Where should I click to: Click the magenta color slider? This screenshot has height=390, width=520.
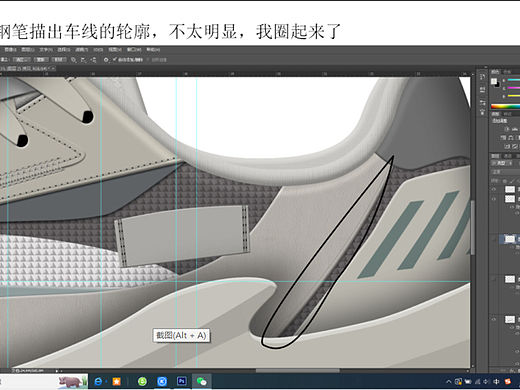point(513,88)
